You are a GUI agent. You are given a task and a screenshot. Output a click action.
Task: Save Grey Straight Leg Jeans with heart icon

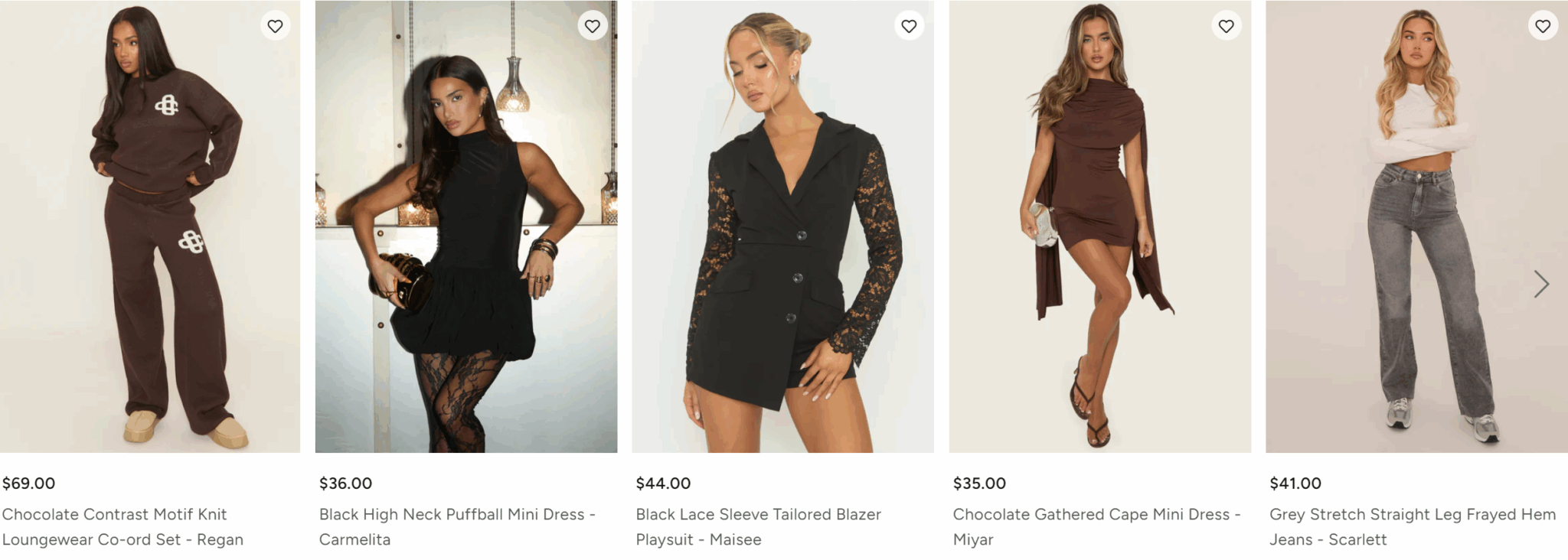pos(1543,26)
